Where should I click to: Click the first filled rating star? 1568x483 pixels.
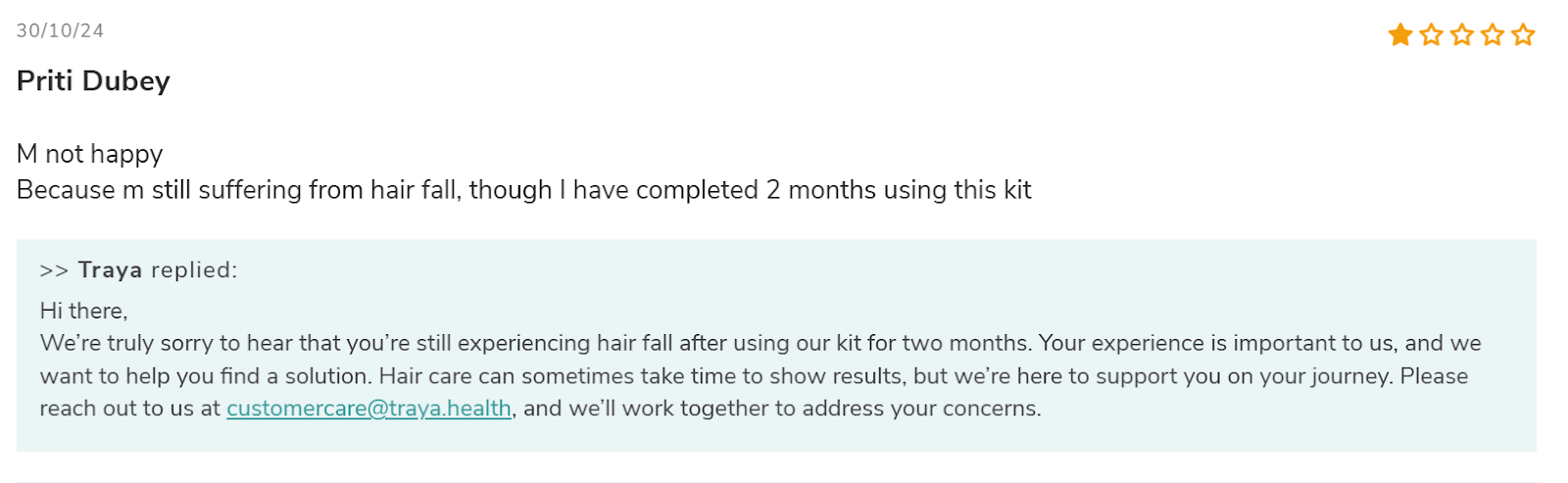1400,35
